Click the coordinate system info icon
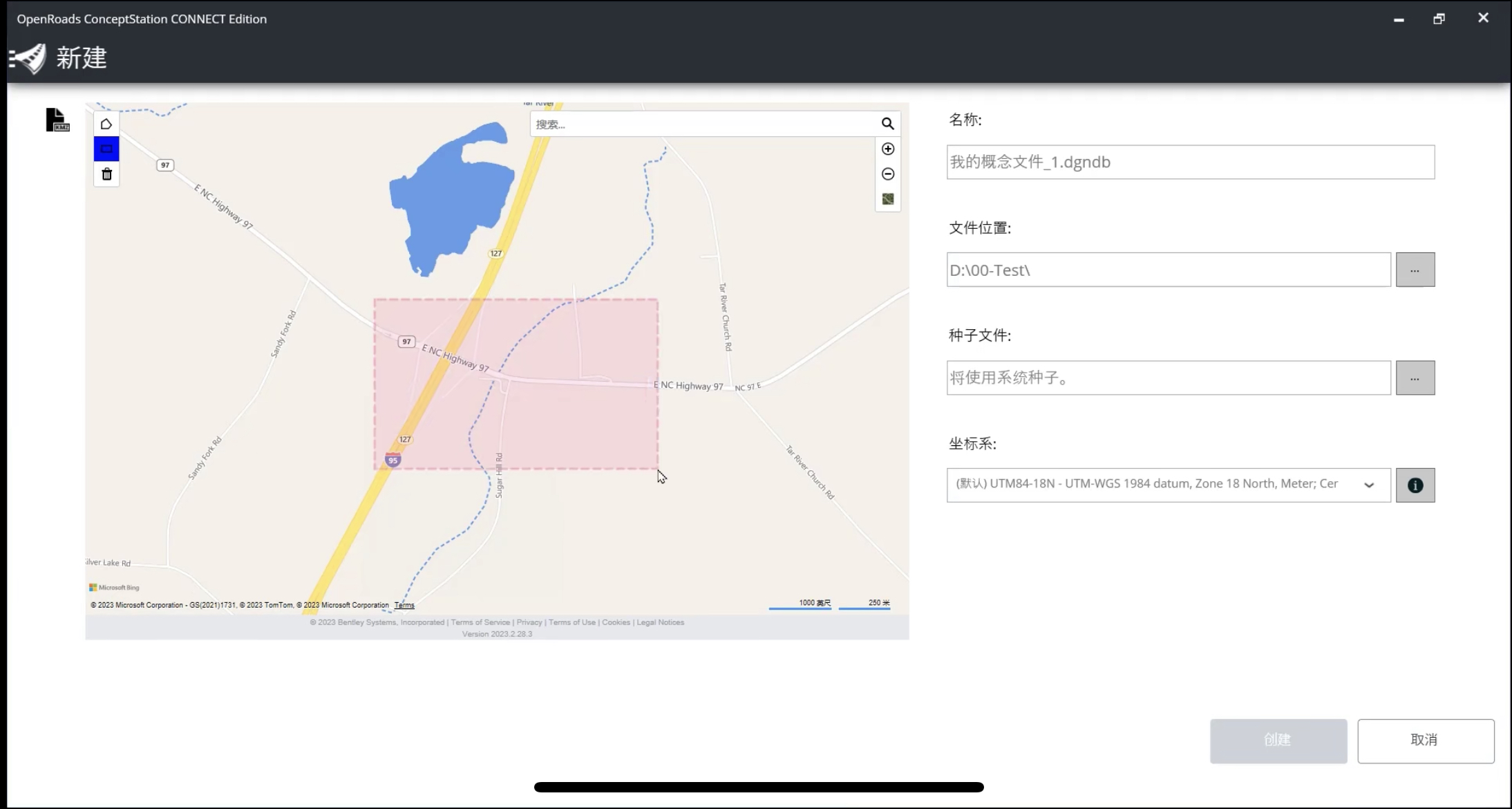The width and height of the screenshot is (1512, 809). 1415,485
